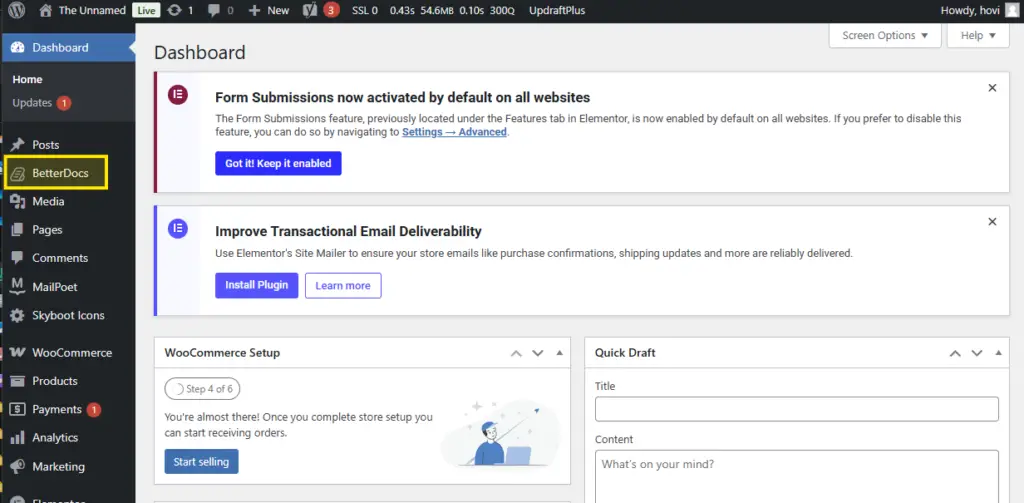Screen dimensions: 1024x503
Task: Click Elementor logo in Email Deliverability notice
Action: click(178, 228)
